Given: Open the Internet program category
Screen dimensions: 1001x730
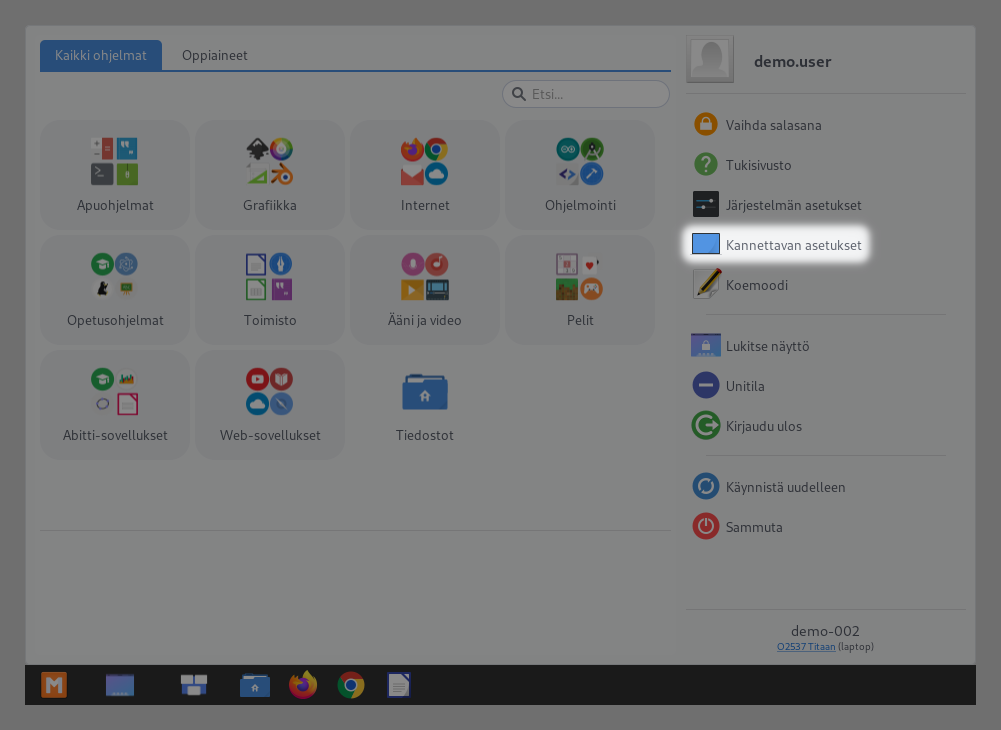Looking at the screenshot, I should pyautogui.click(x=425, y=175).
